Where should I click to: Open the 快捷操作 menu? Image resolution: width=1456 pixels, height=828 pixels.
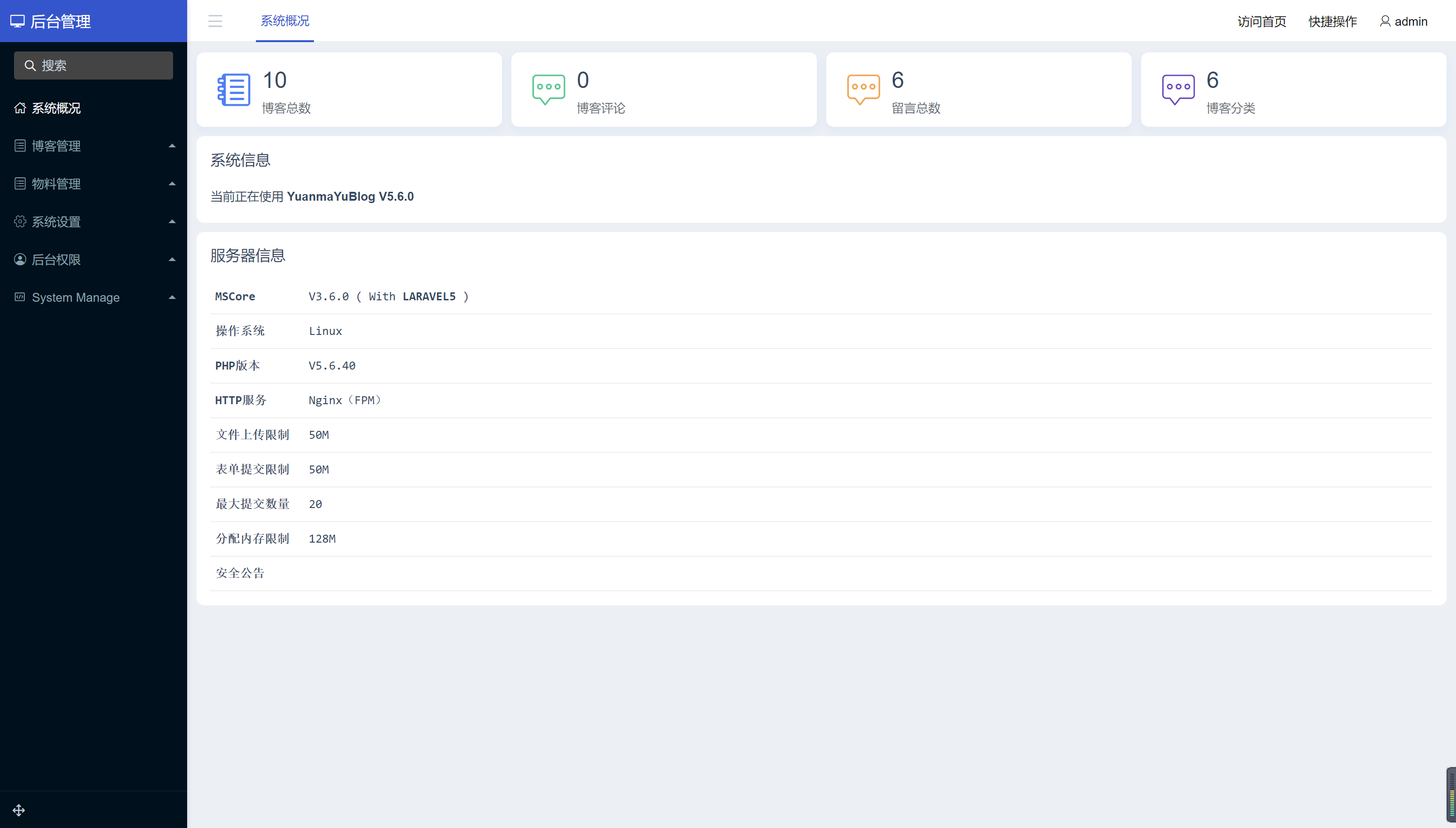1332,22
